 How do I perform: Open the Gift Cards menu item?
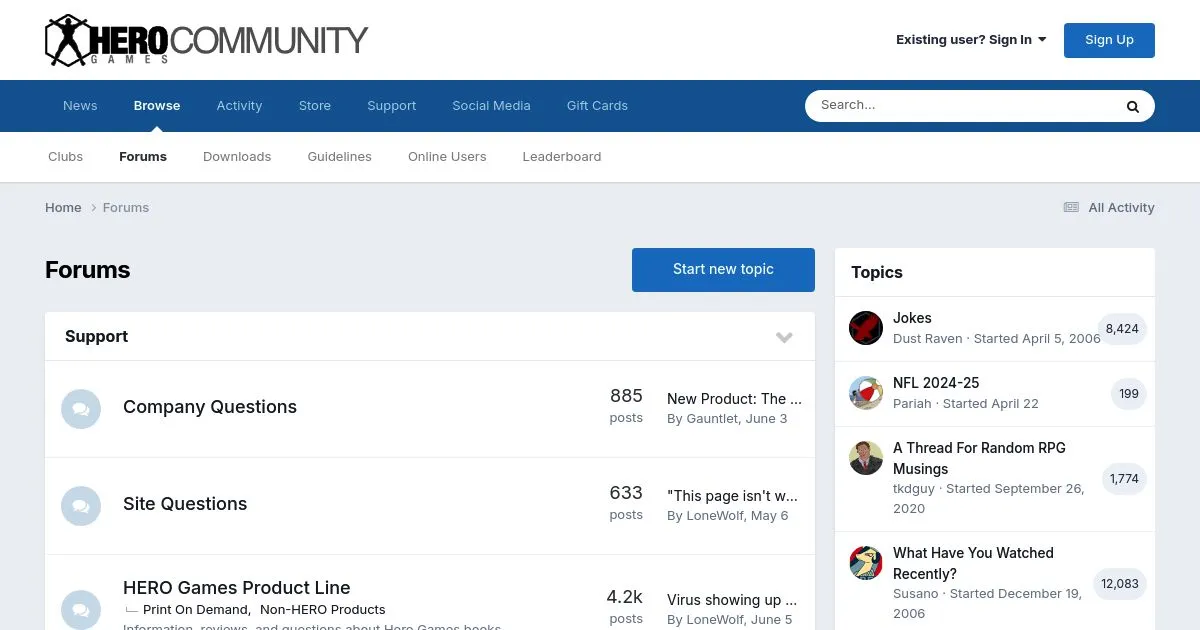pyautogui.click(x=597, y=105)
